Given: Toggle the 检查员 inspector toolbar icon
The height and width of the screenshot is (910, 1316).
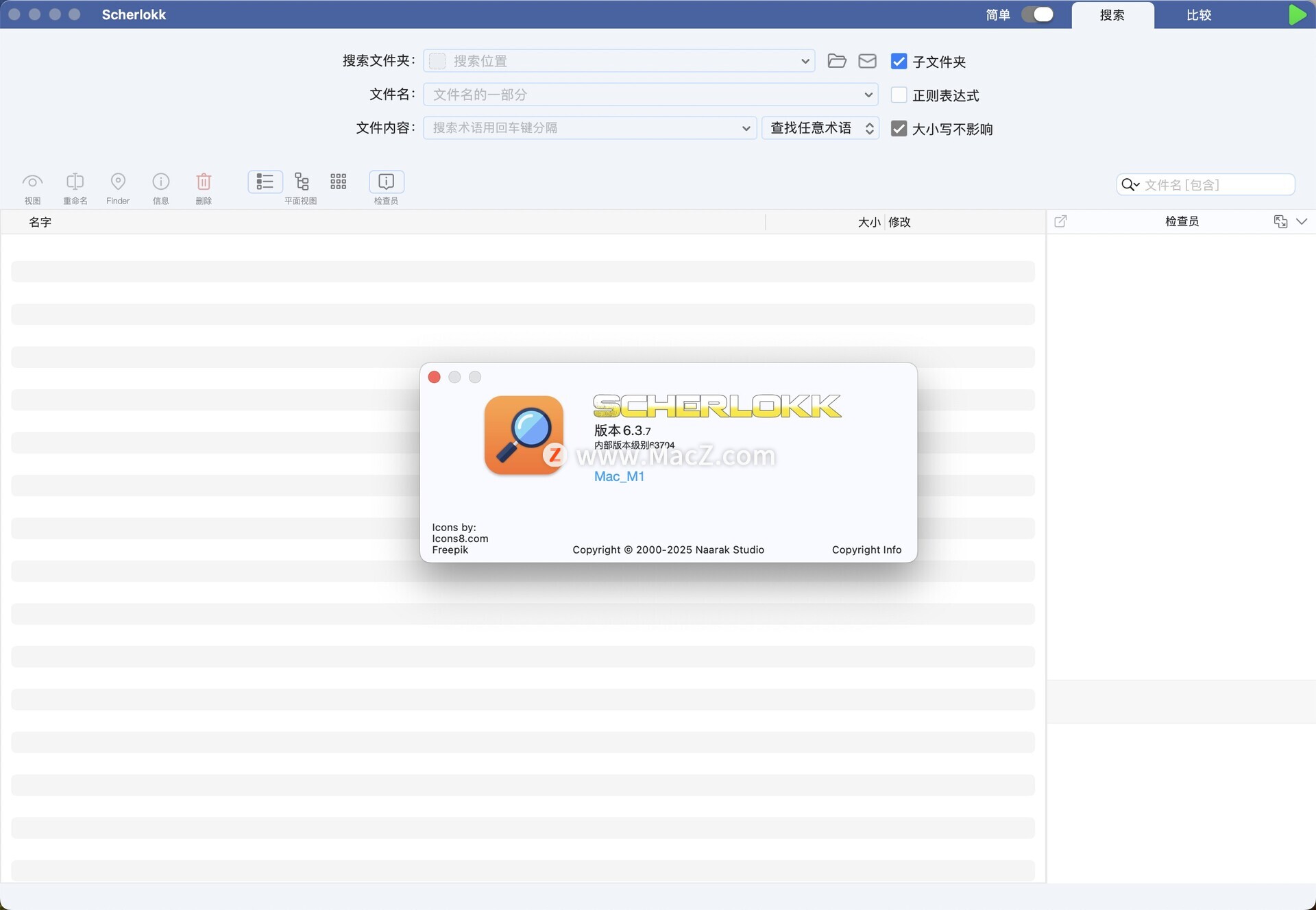Looking at the screenshot, I should [387, 182].
